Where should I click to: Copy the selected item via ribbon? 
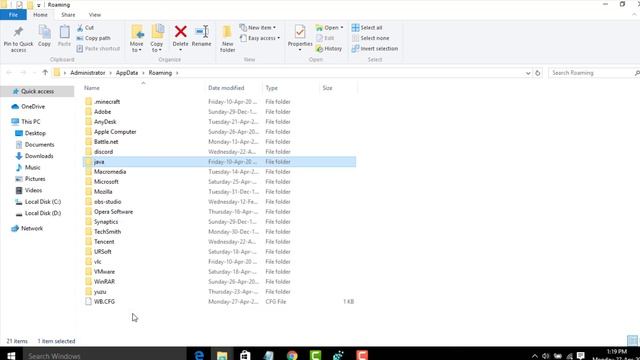click(x=44, y=36)
